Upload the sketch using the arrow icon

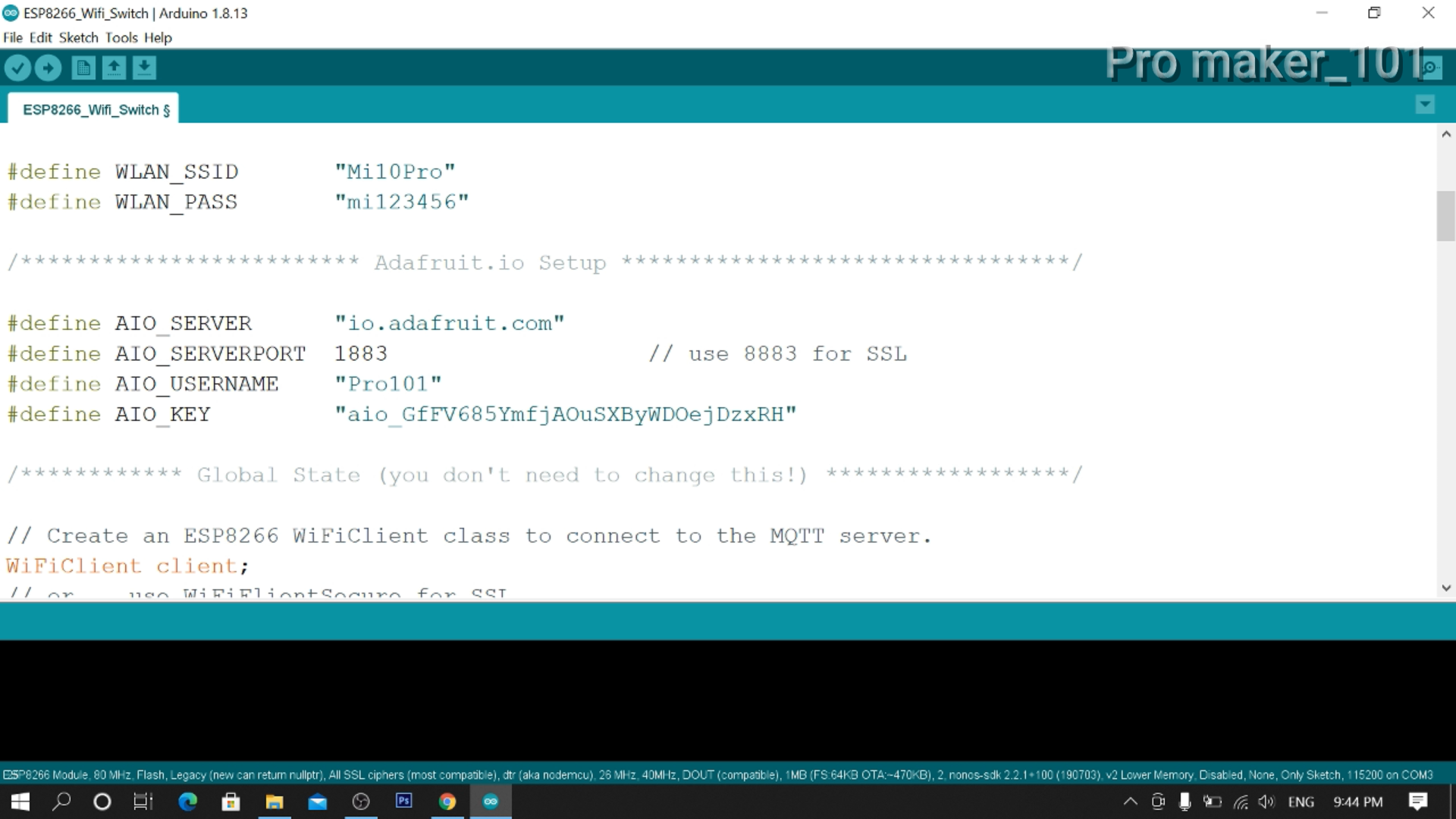(48, 67)
